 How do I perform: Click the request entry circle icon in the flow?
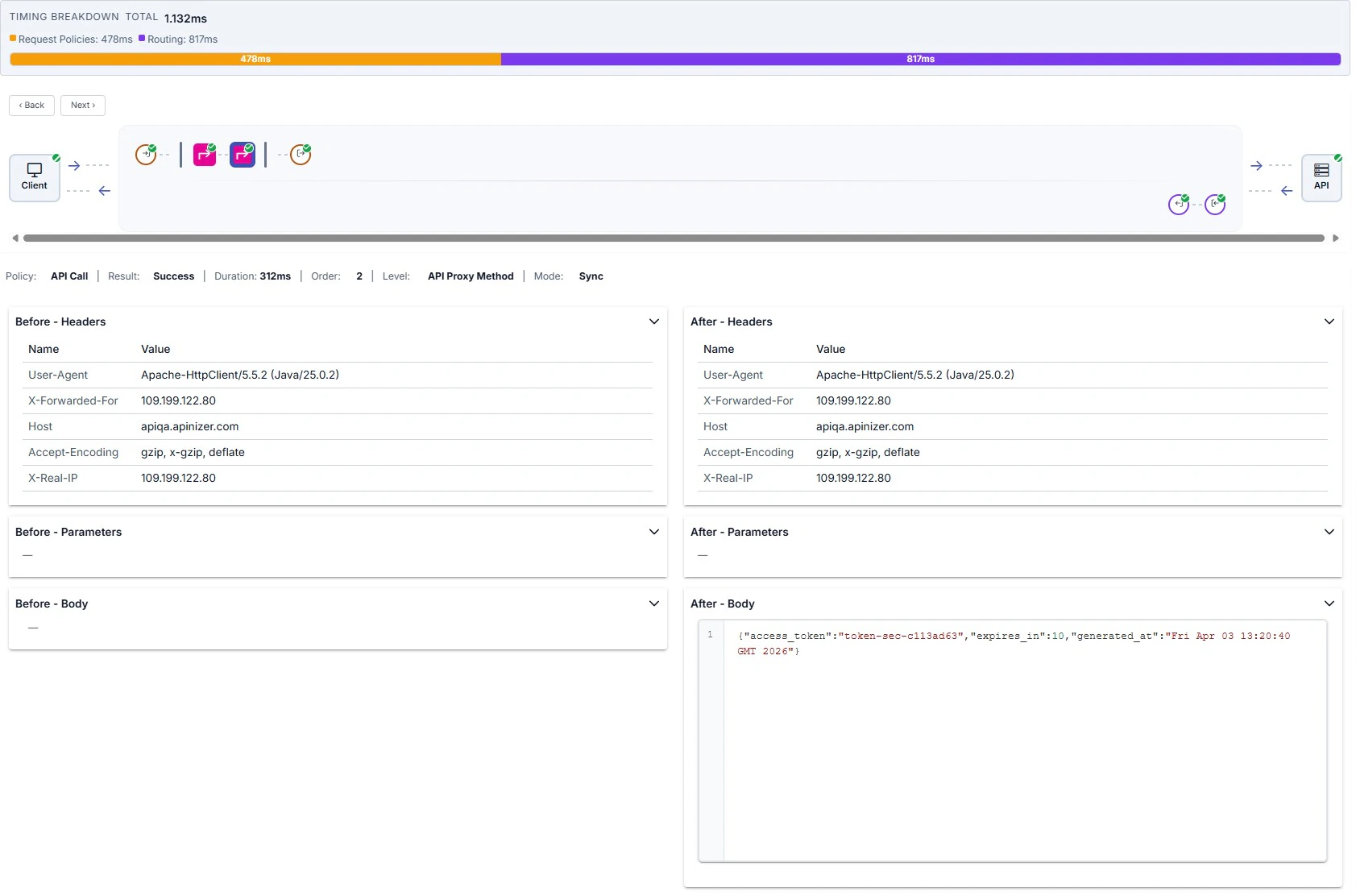coord(147,154)
